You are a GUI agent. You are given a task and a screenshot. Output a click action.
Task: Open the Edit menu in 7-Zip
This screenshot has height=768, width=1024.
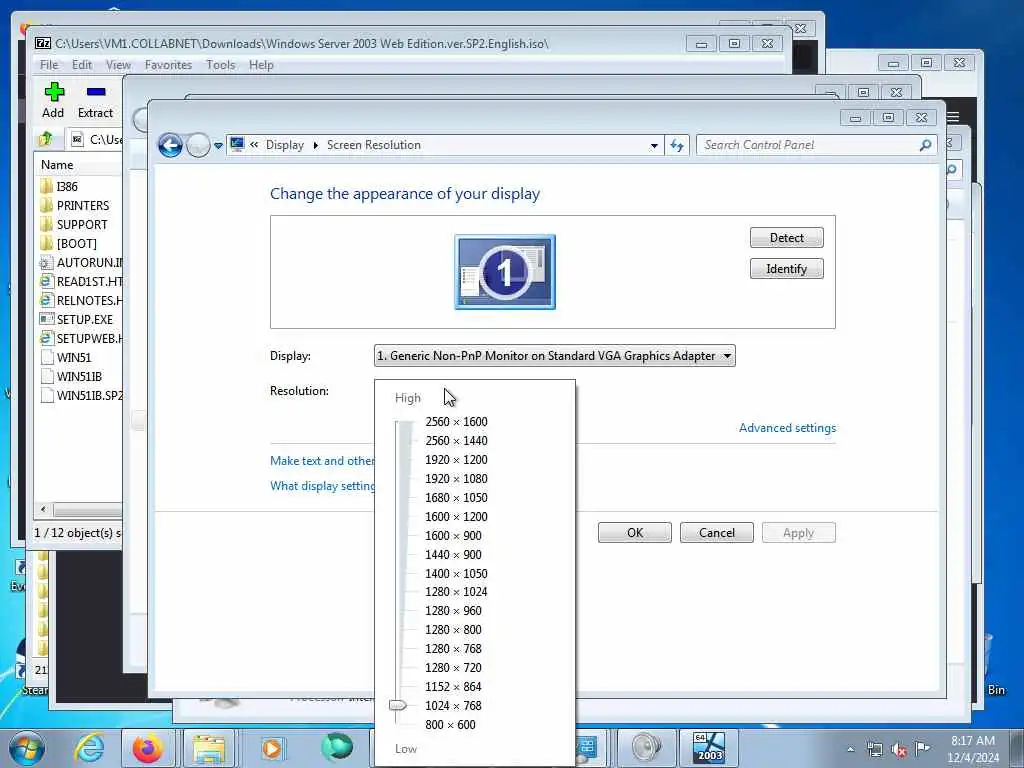tap(82, 65)
